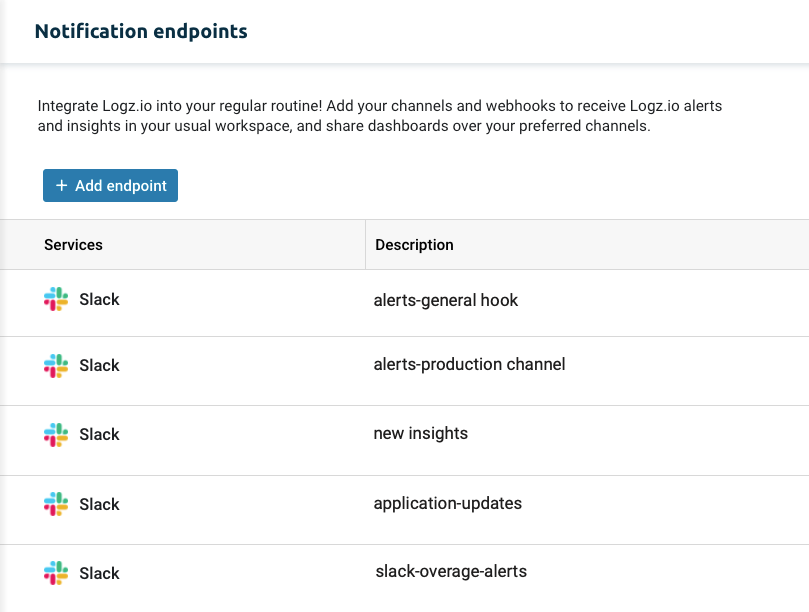This screenshot has height=612, width=809.
Task: Click the plus icon in Add endpoint
Action: pos(61,185)
